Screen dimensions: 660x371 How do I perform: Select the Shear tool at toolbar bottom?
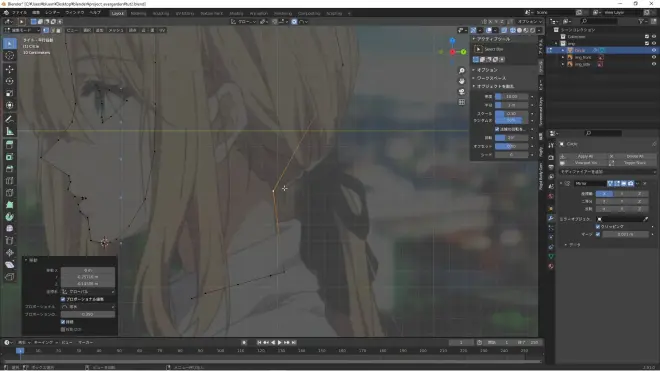tap(10, 265)
